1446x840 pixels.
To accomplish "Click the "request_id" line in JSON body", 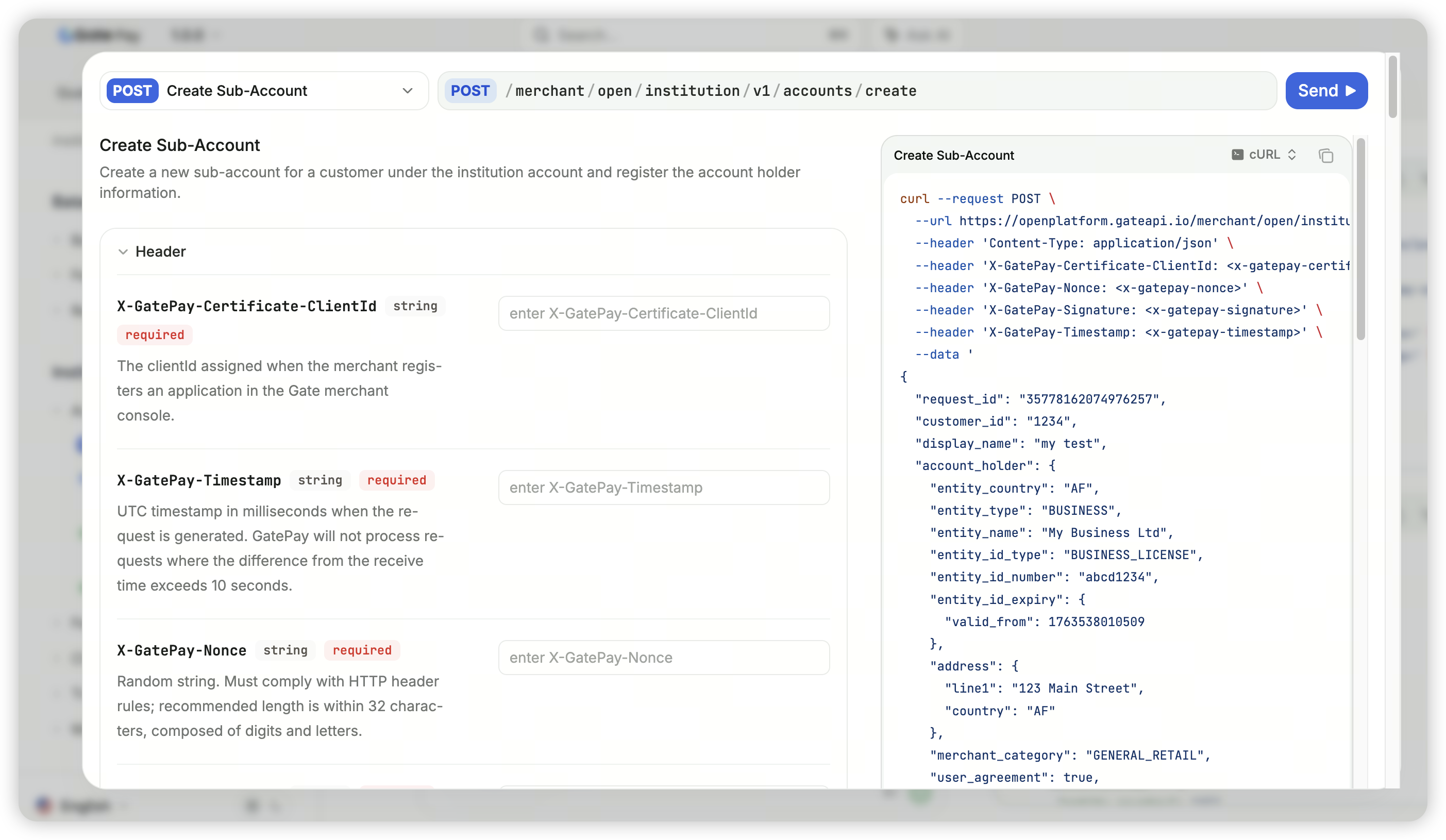I will pos(1041,399).
